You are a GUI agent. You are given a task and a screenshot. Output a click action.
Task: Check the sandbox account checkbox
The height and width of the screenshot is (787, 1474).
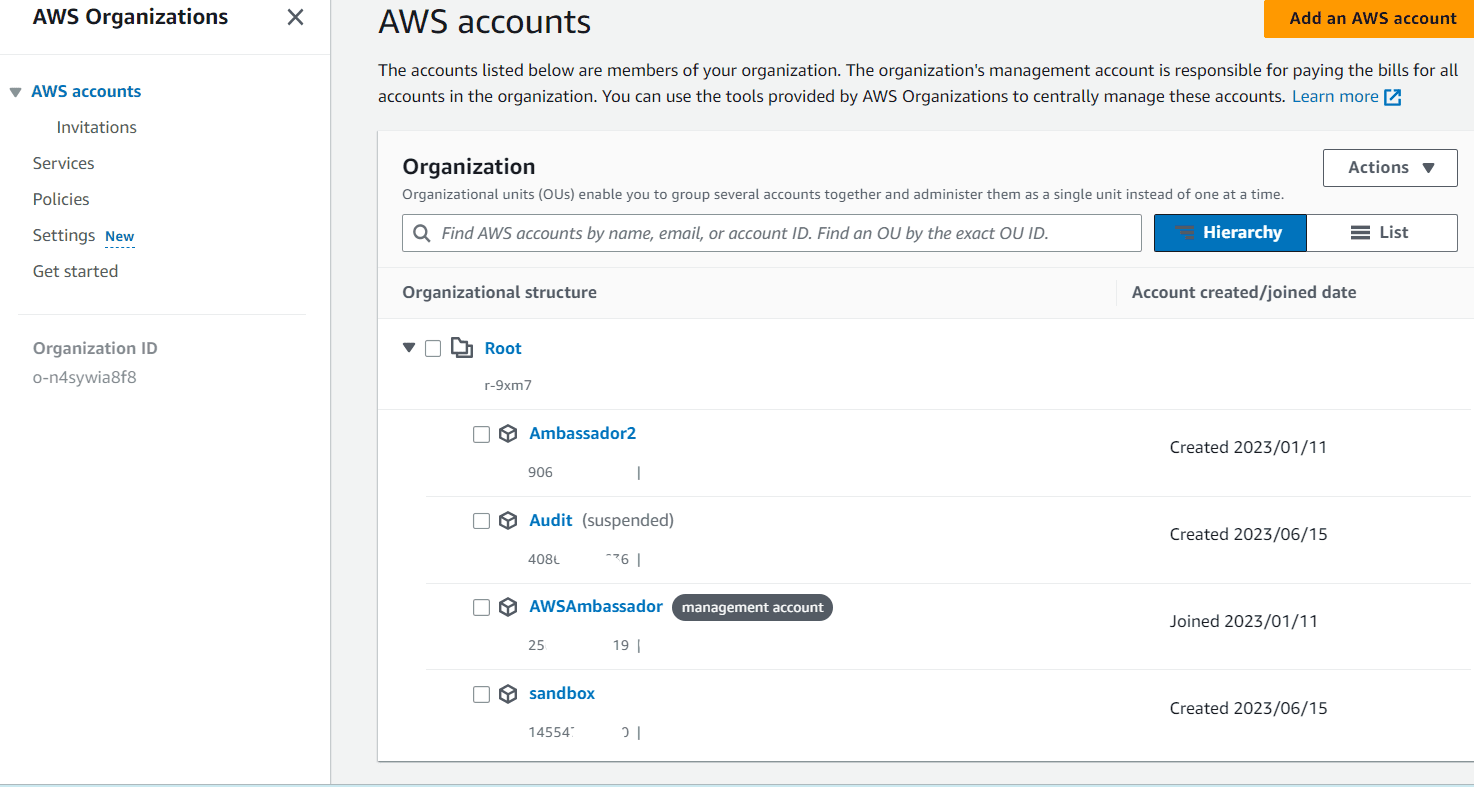point(481,694)
